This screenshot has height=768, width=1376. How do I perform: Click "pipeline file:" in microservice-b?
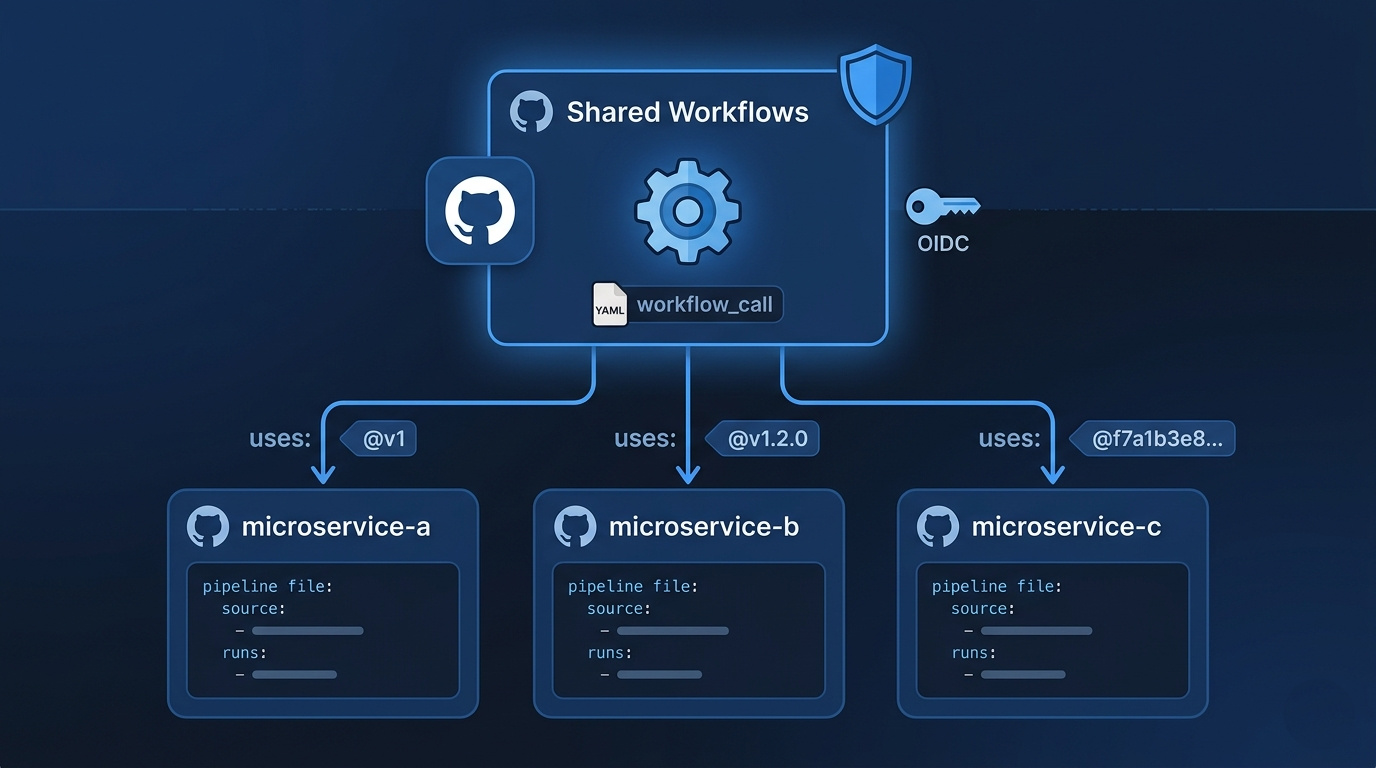pos(633,587)
